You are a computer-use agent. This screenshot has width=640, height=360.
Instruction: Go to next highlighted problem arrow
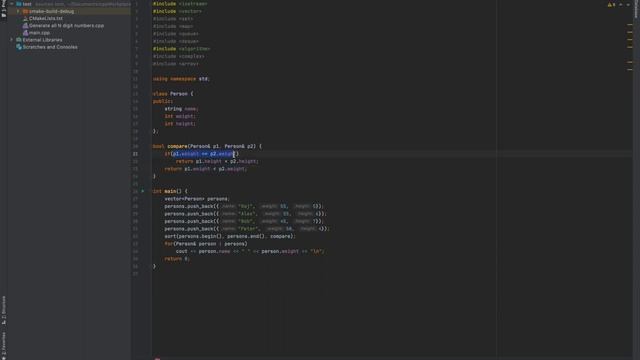[x=628, y=4]
